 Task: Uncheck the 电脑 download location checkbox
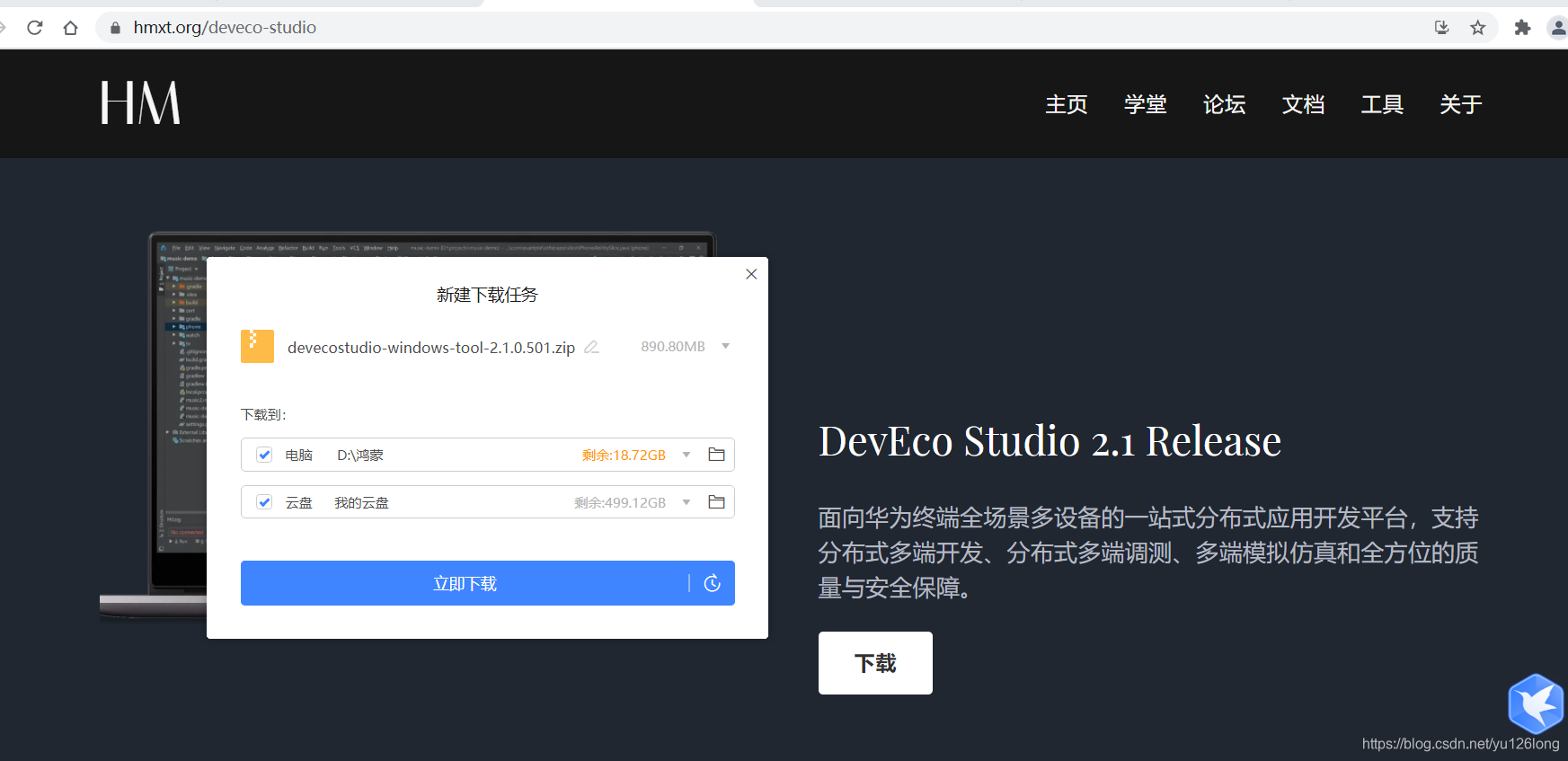[x=264, y=455]
